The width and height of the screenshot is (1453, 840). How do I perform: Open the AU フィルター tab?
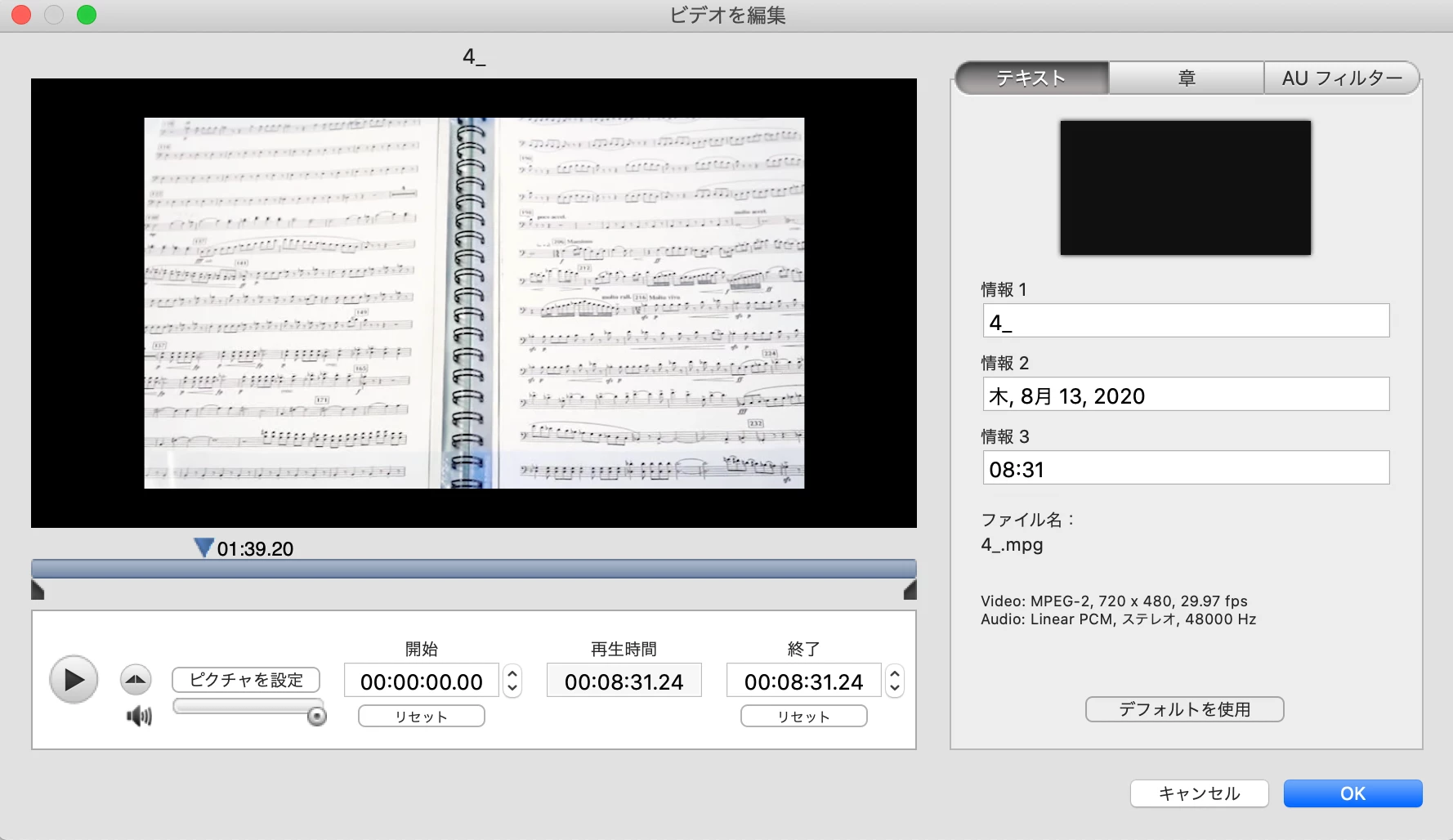tap(1342, 78)
